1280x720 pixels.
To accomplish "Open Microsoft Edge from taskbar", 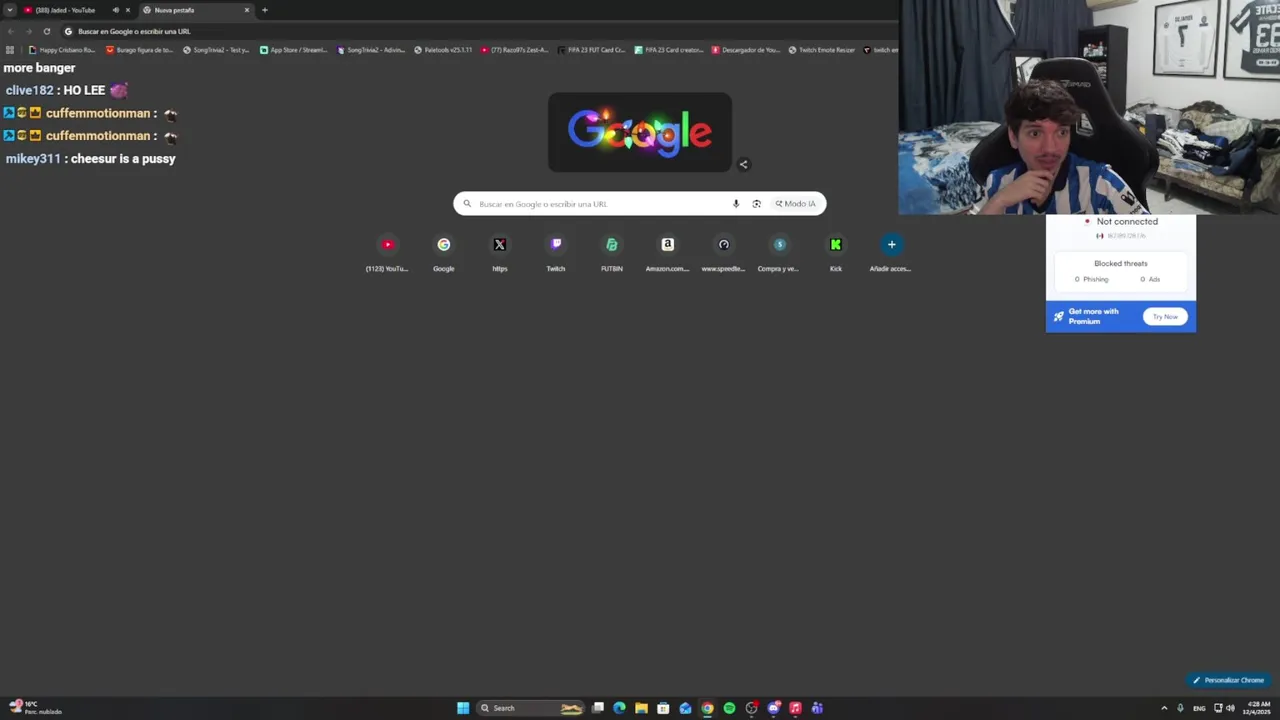I will pos(619,708).
